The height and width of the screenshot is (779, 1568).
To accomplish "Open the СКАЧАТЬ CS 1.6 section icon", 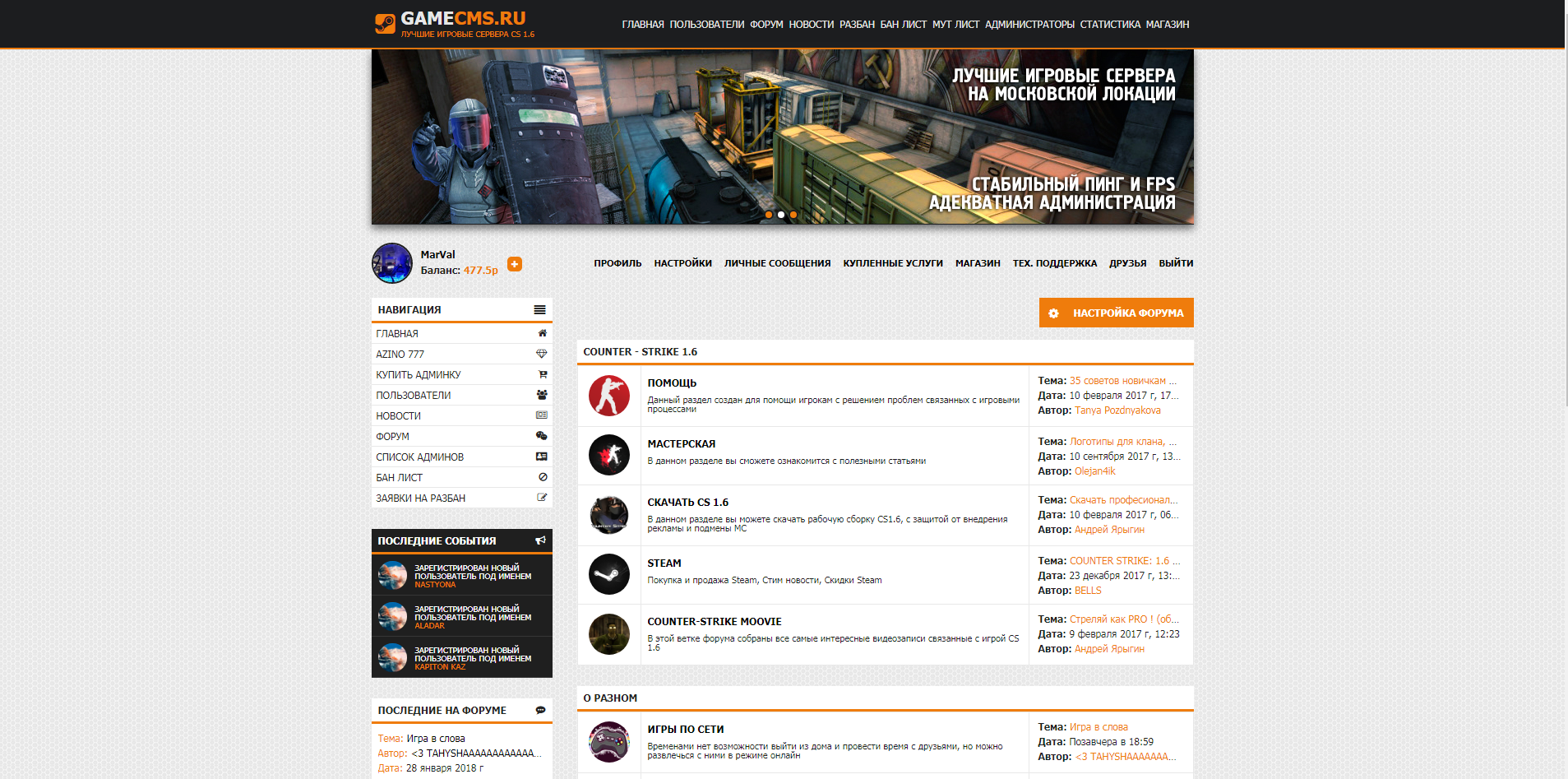I will [x=609, y=515].
